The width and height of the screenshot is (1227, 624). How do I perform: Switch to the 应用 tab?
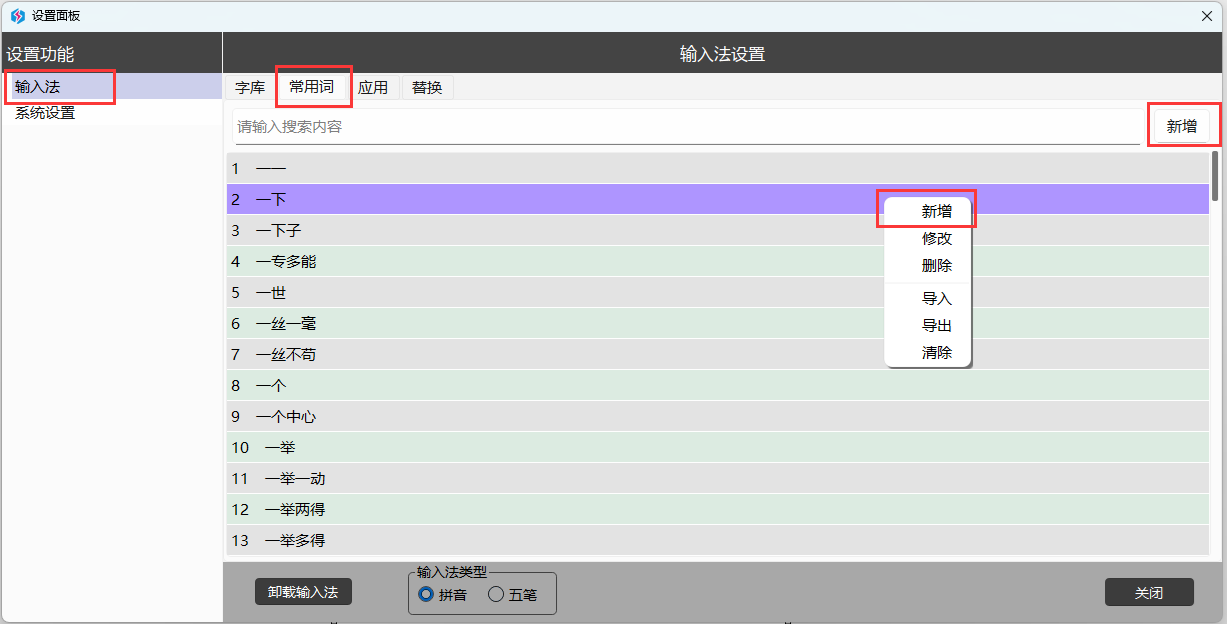[373, 88]
